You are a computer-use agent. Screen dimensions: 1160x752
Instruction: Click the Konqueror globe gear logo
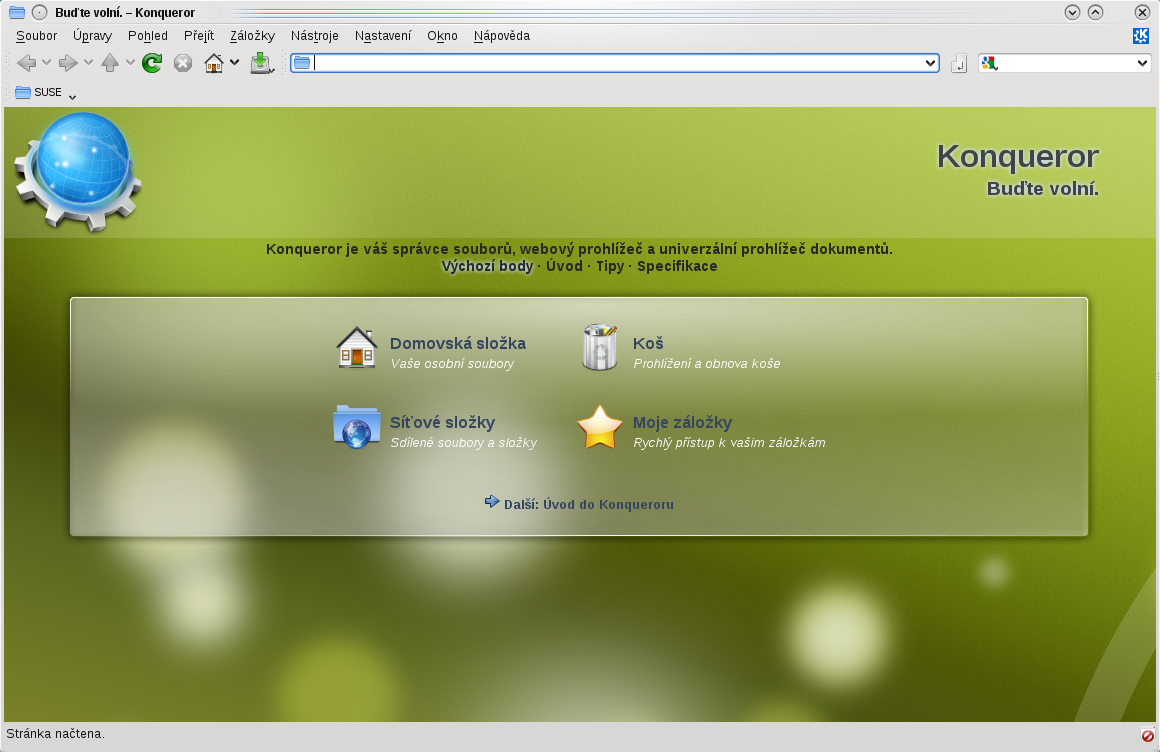(x=78, y=172)
